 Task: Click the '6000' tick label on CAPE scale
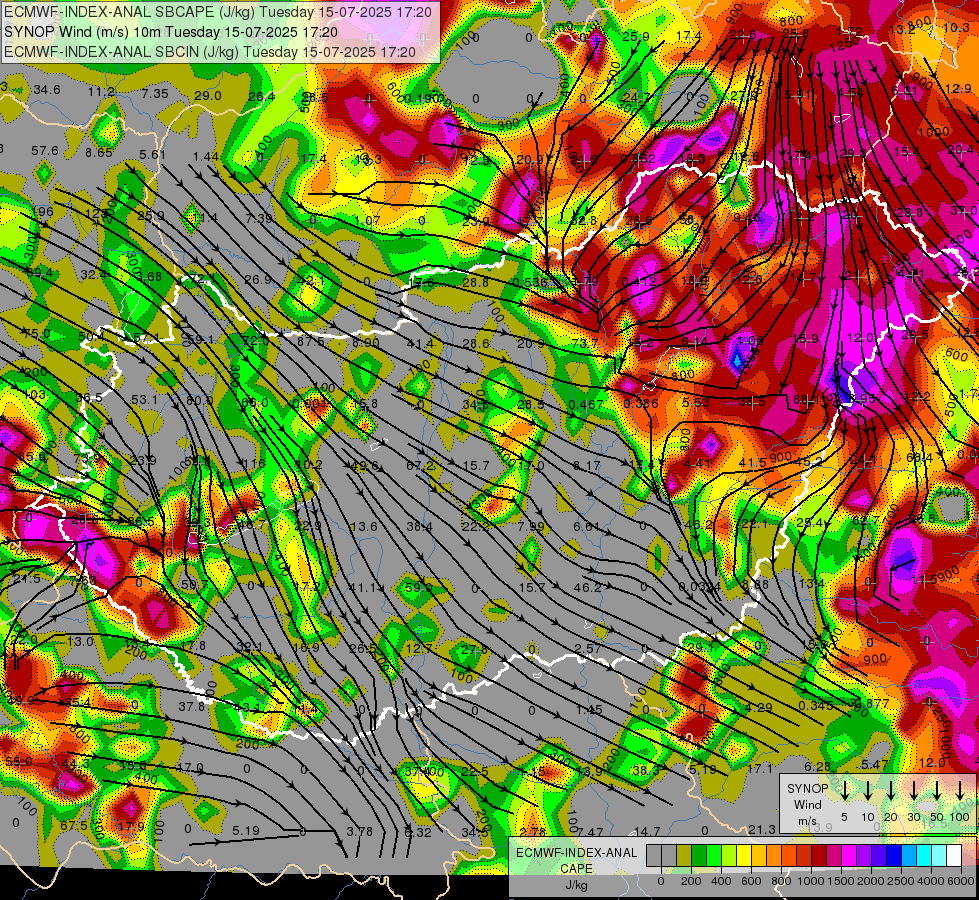(960, 881)
